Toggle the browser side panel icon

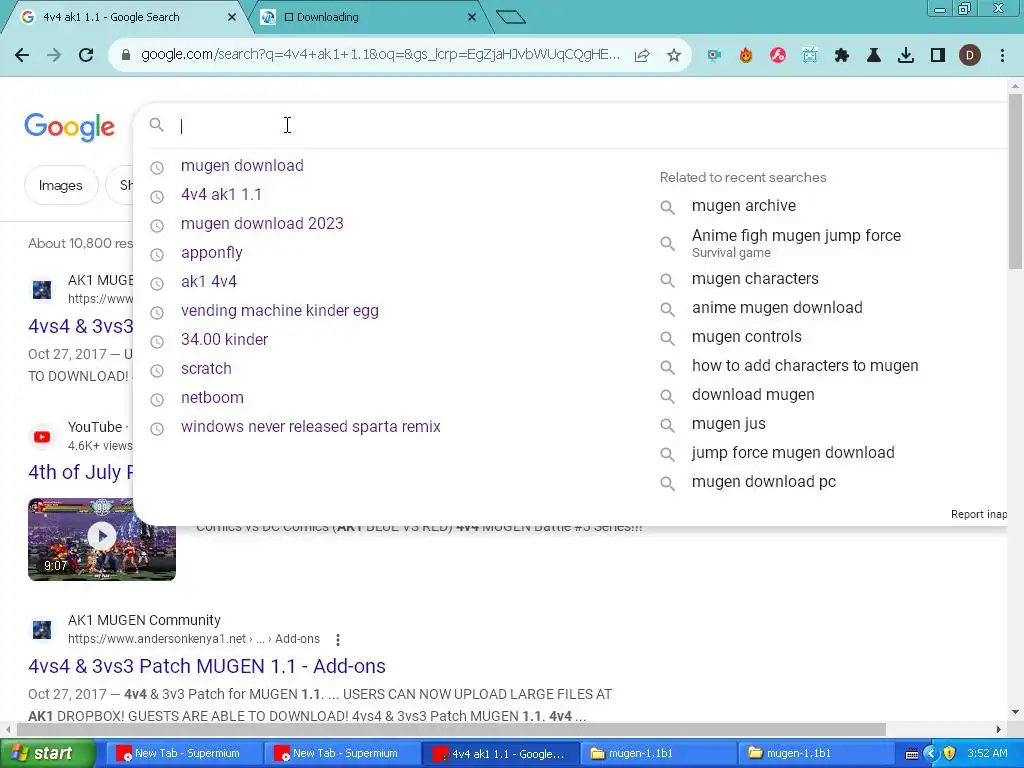(938, 56)
